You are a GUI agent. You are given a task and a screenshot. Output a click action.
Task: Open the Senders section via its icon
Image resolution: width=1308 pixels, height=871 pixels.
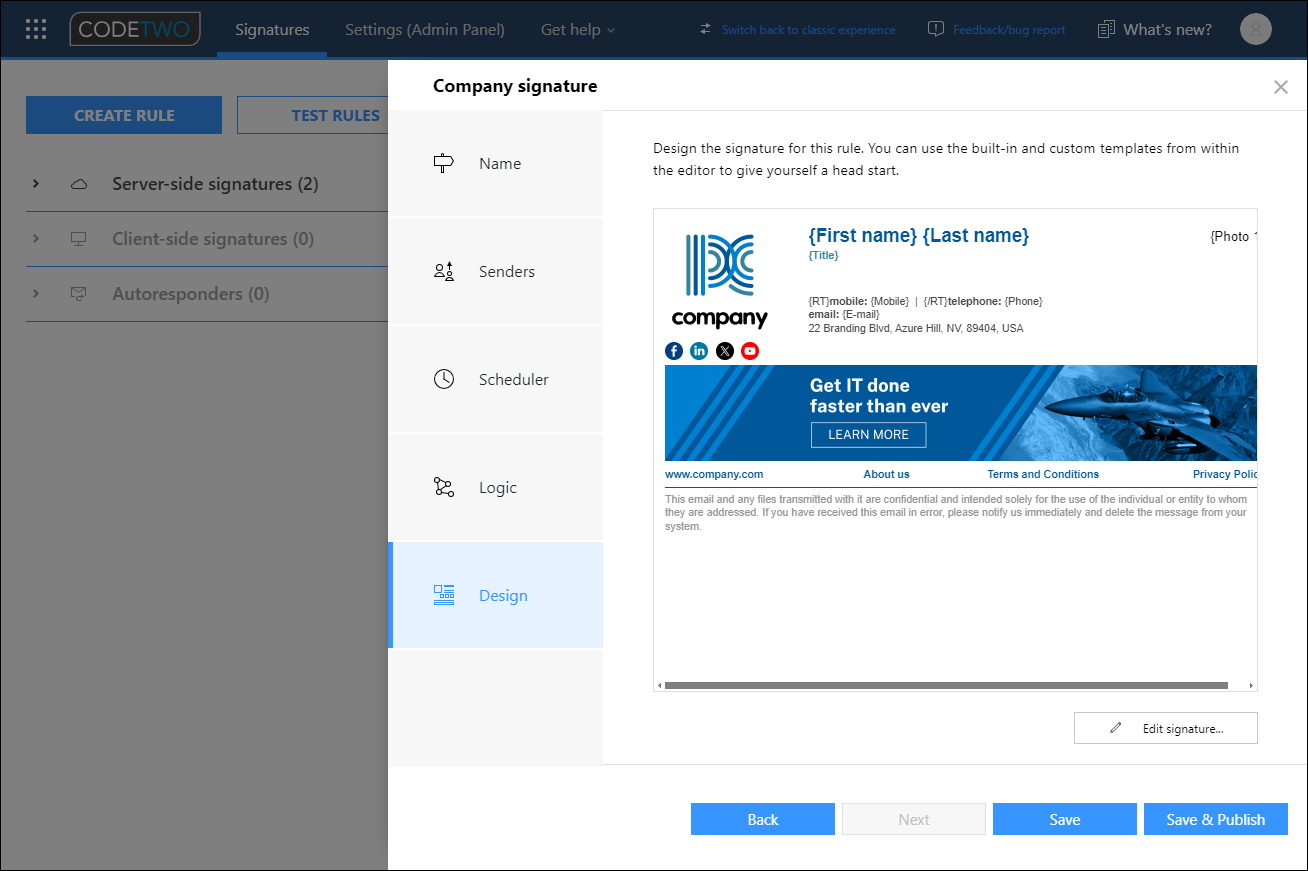pos(443,271)
